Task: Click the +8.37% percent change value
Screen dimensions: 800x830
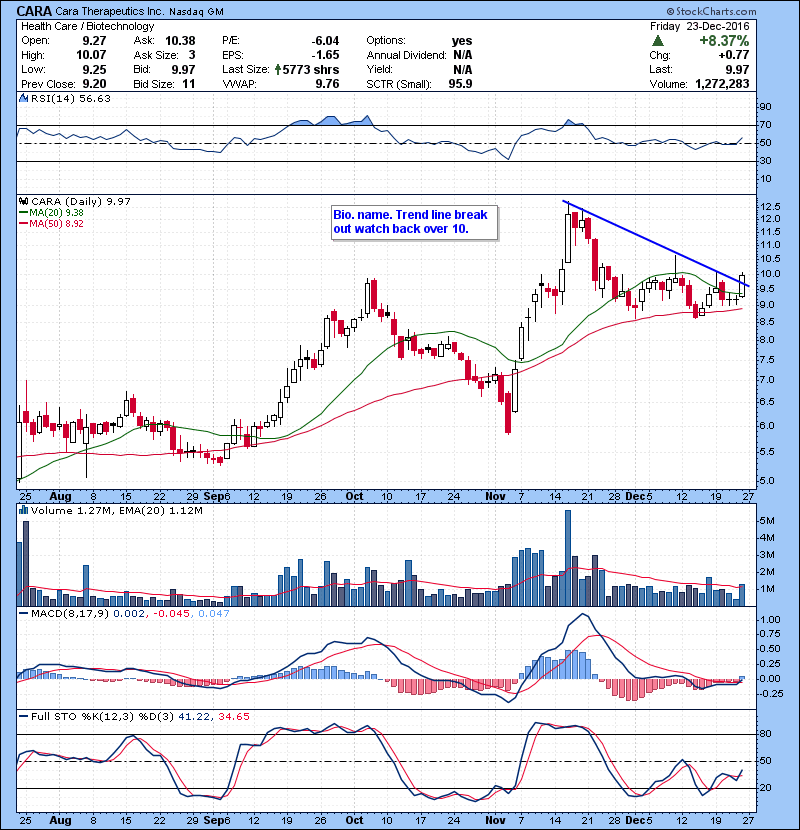Action: 724,41
